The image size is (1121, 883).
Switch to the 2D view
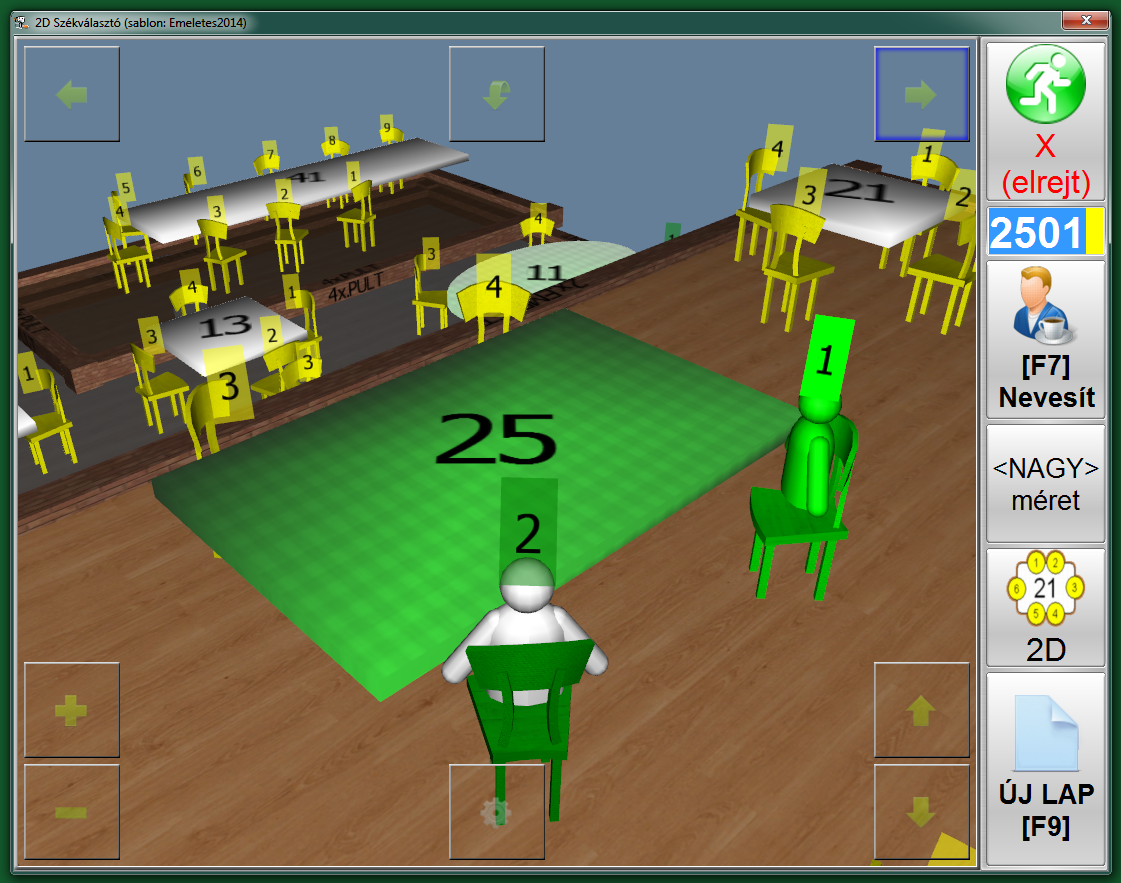(1045, 607)
